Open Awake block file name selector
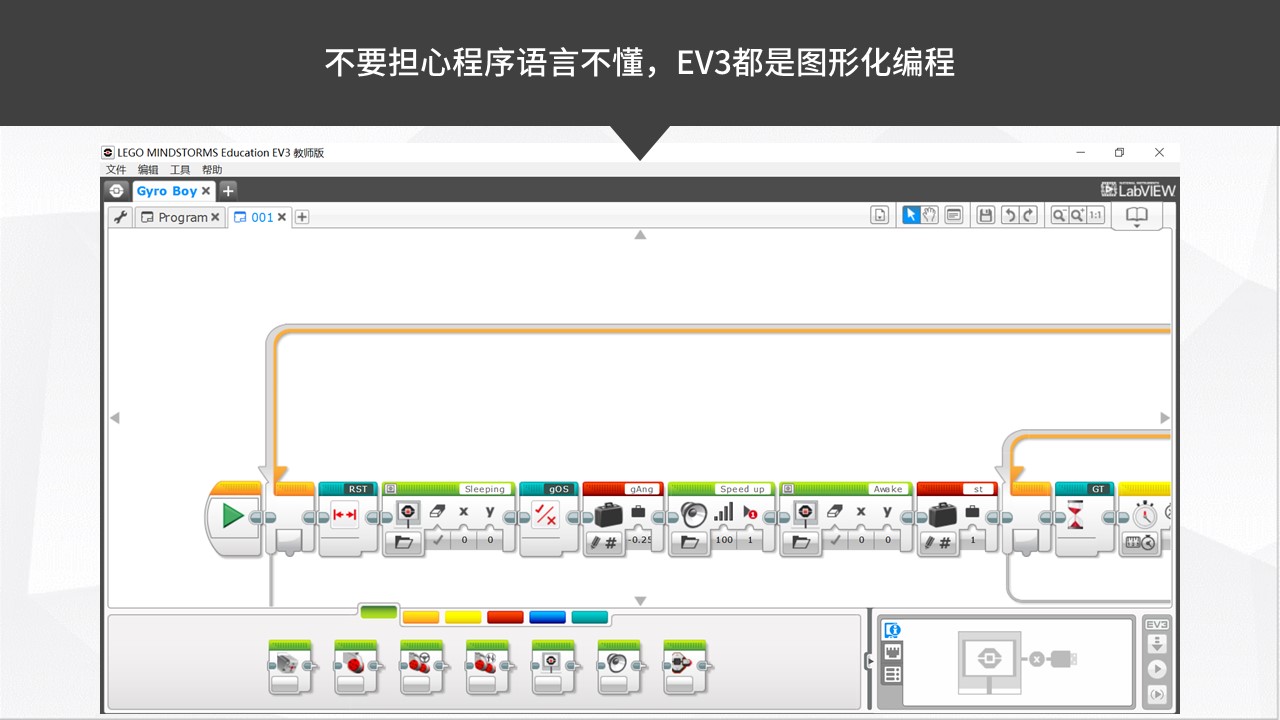The height and width of the screenshot is (720, 1280). [x=801, y=541]
